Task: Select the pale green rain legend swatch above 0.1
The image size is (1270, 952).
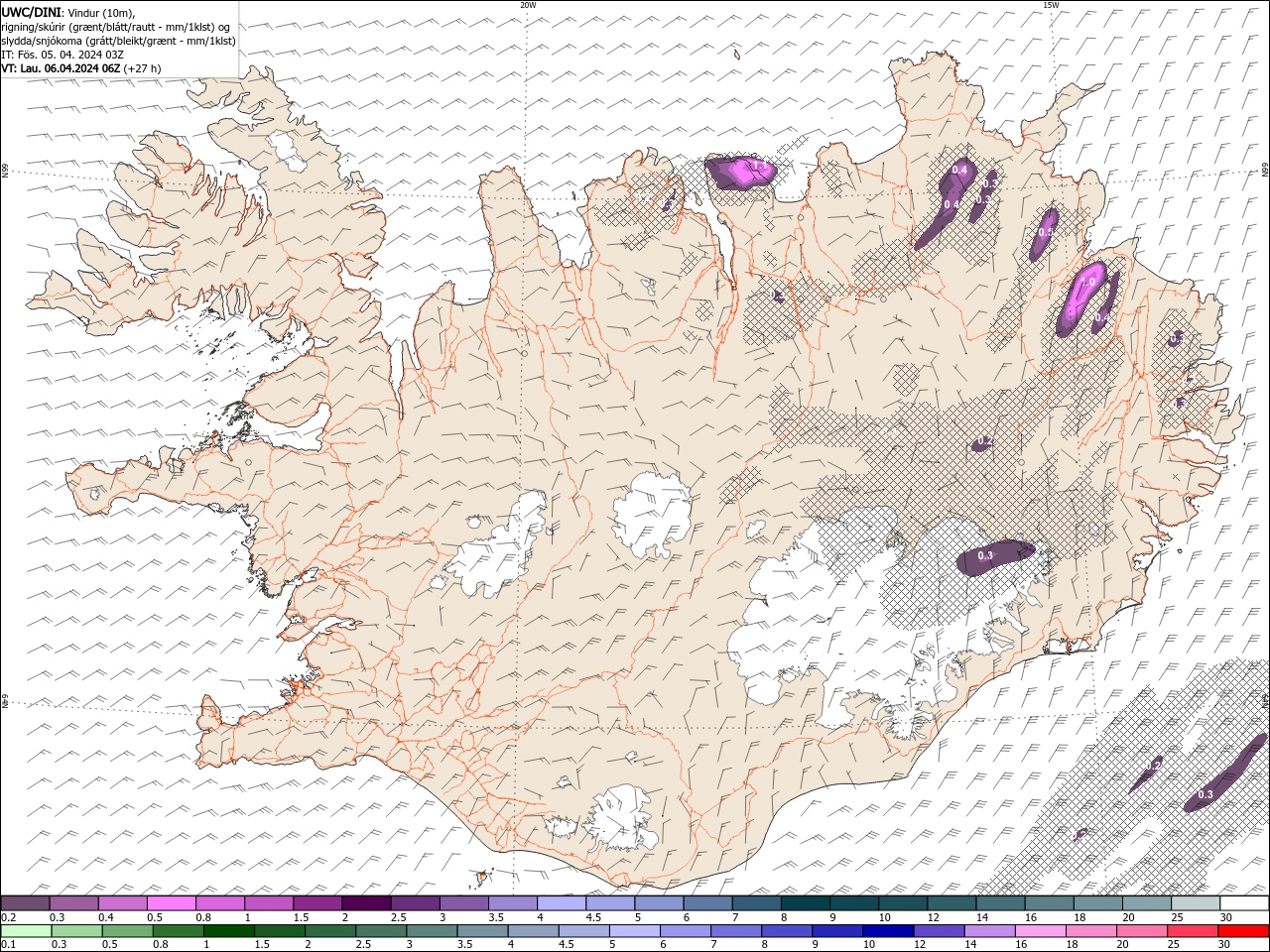Action: pyautogui.click(x=26, y=931)
